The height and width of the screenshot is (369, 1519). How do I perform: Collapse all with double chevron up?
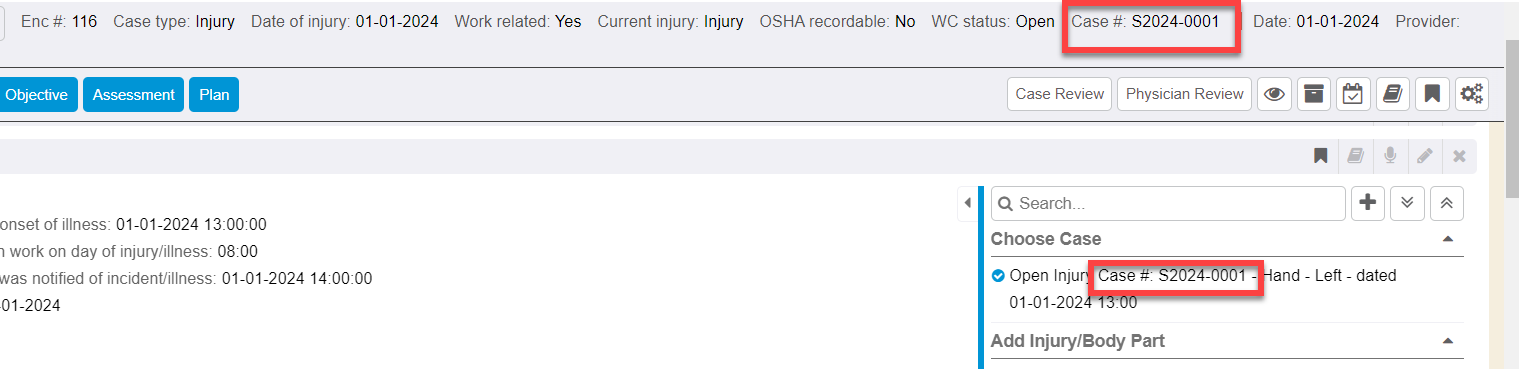(1447, 203)
